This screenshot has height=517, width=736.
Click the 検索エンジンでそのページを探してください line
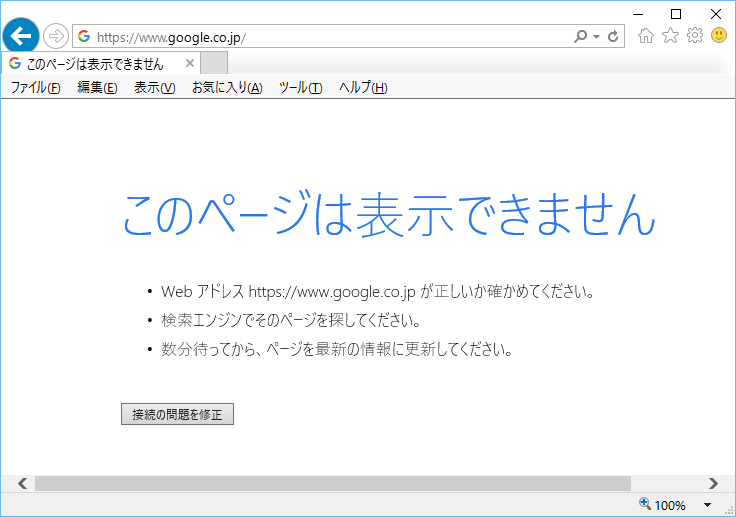pyautogui.click(x=291, y=321)
